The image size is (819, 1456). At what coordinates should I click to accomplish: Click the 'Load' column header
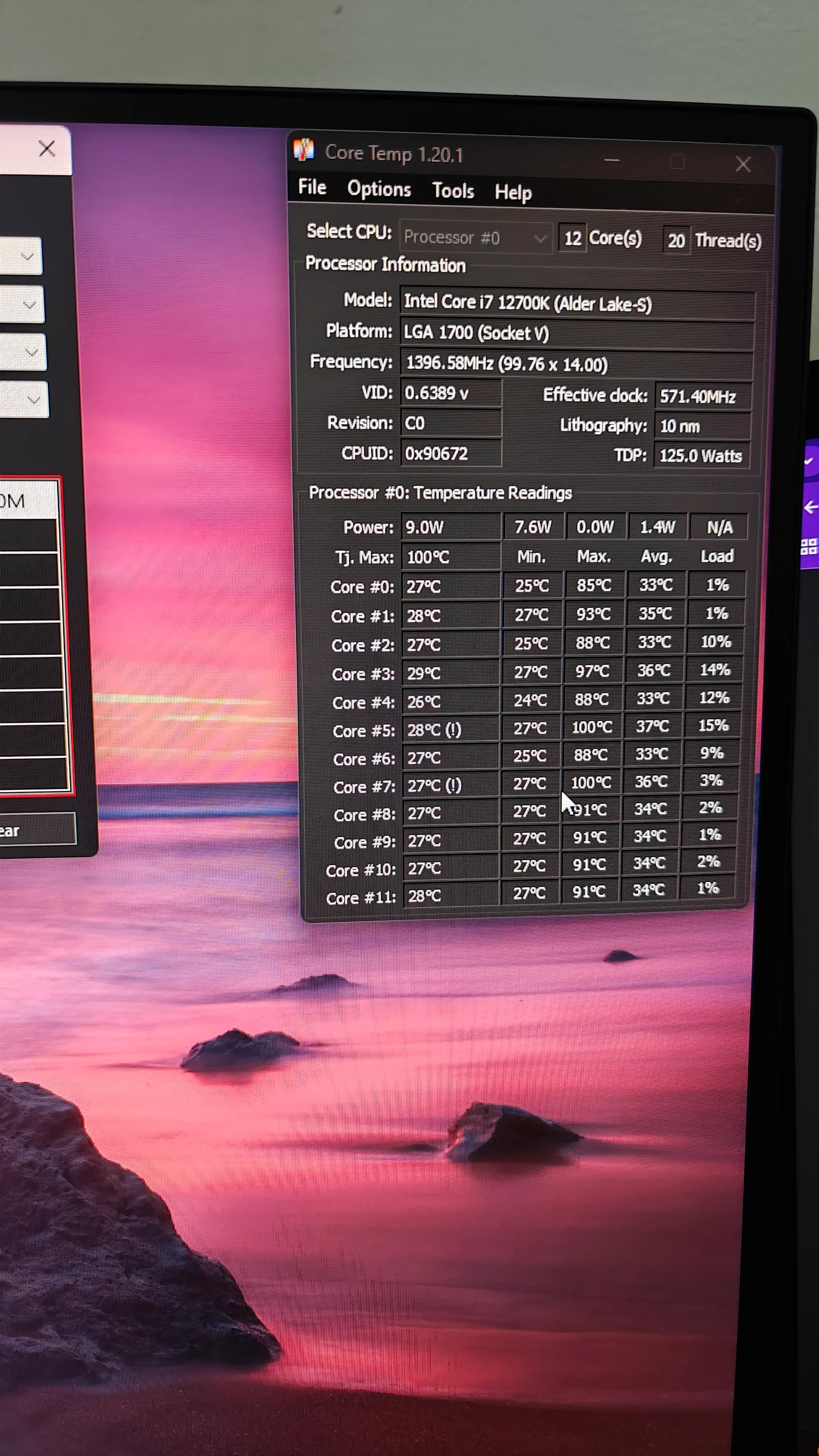click(717, 556)
